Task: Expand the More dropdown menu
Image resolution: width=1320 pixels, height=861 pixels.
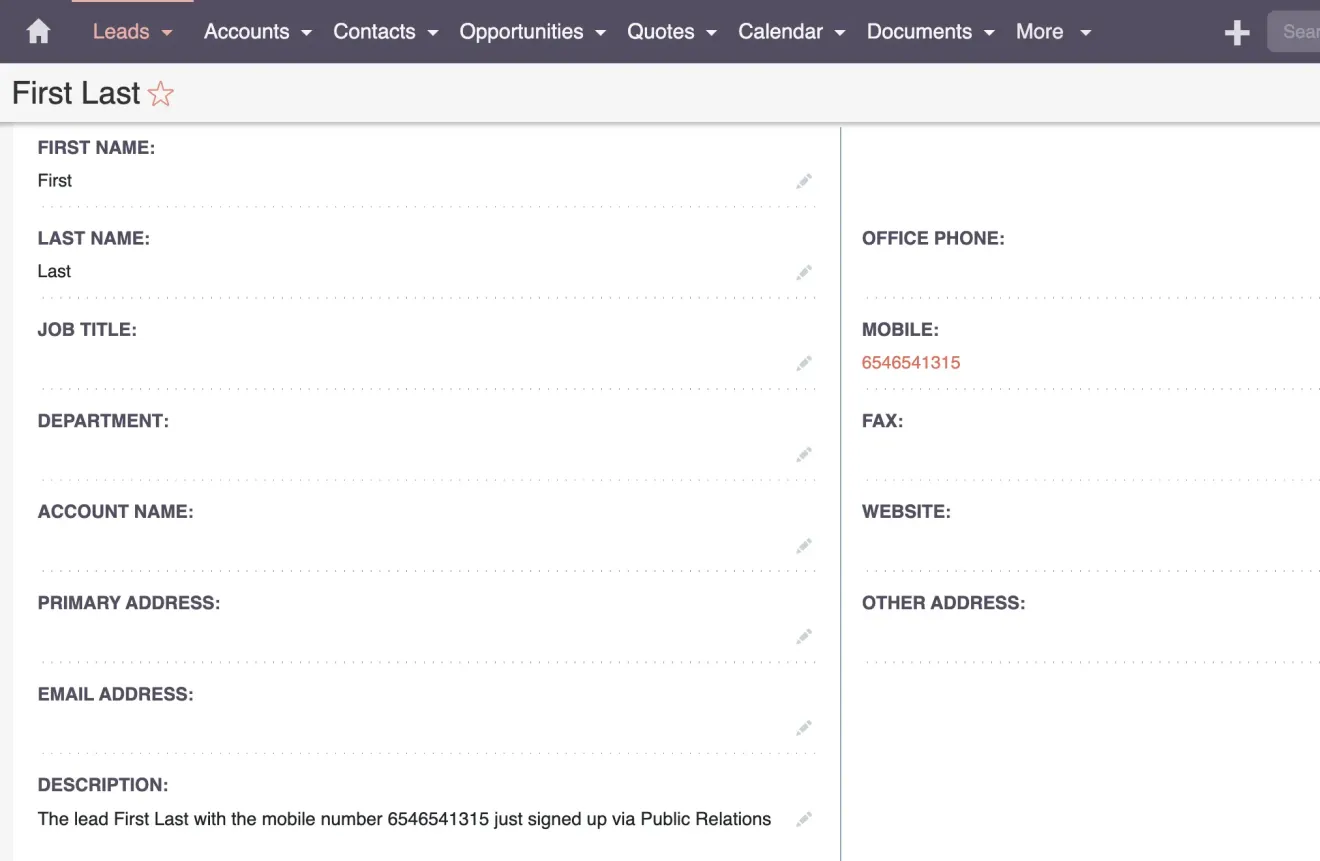Action: [1086, 31]
